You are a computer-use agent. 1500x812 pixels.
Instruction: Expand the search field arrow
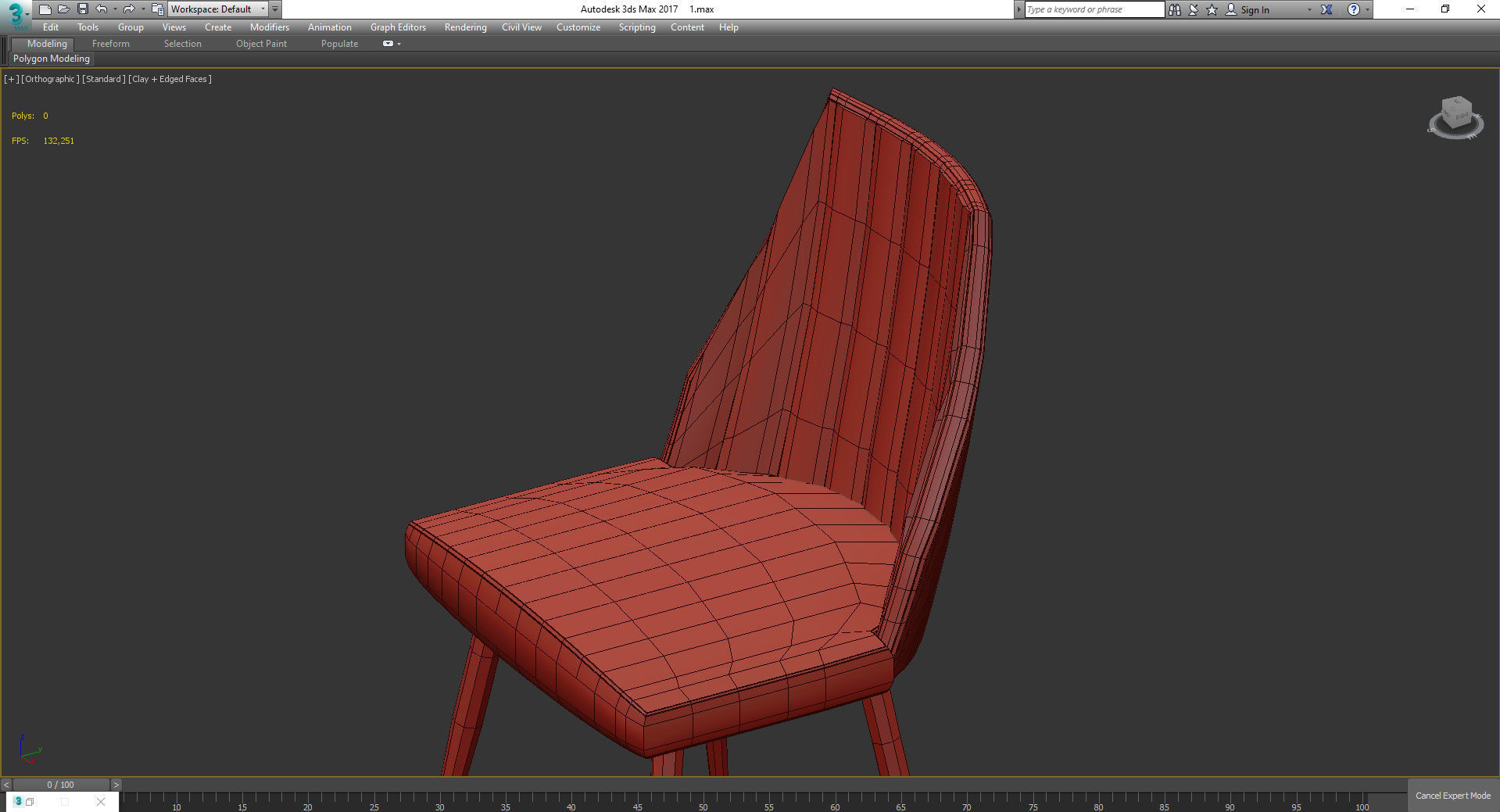(1018, 9)
